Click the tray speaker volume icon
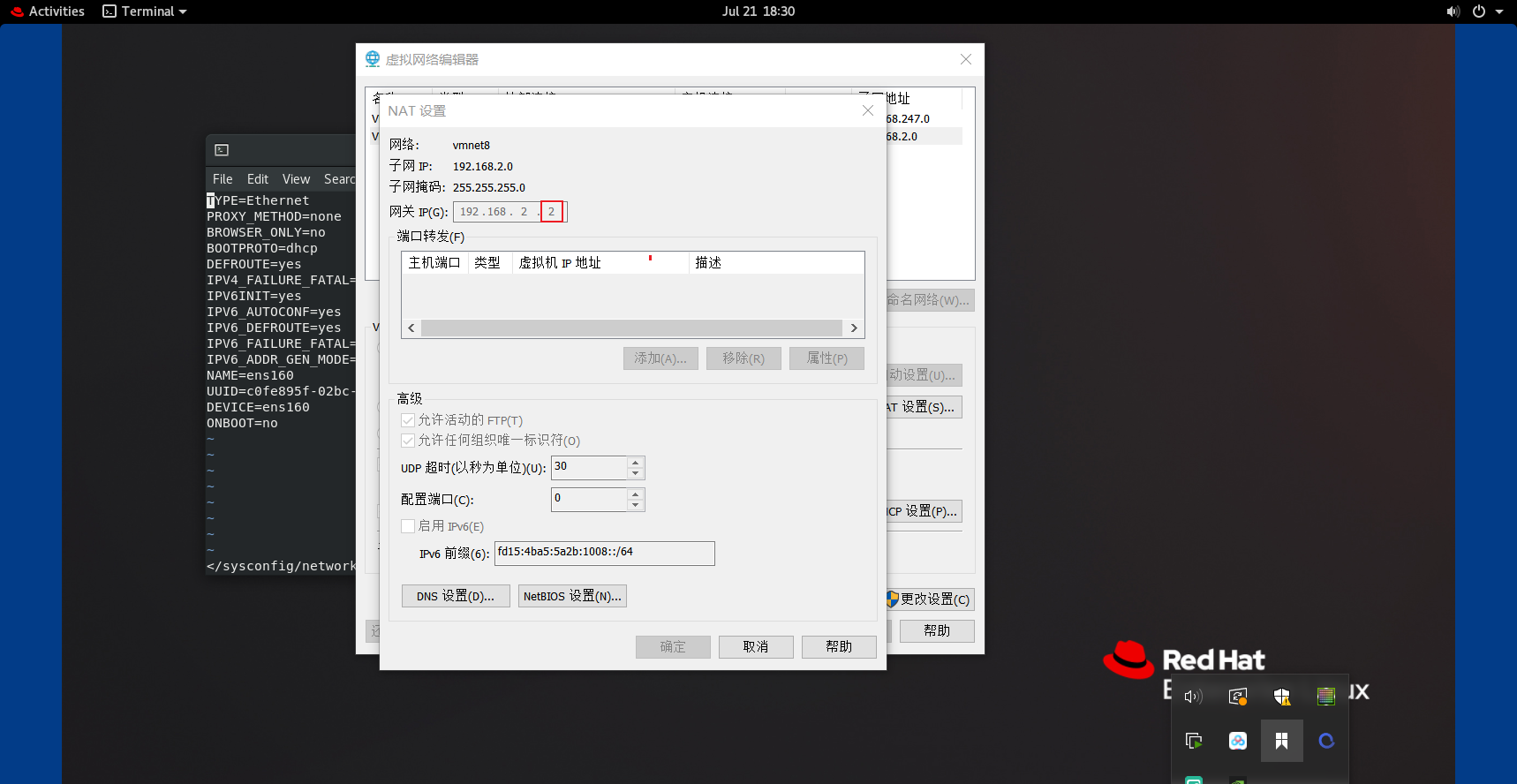The image size is (1517, 784). pos(1193,697)
